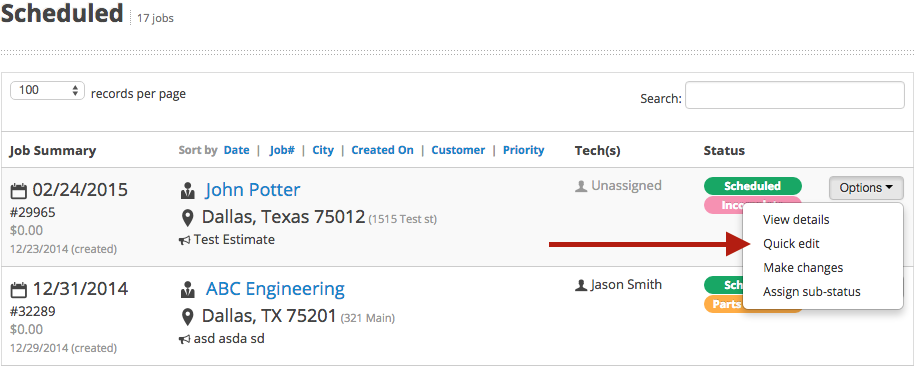This screenshot has height=366, width=916.
Task: Open Options dropdown for John Potter job
Action: point(866,188)
